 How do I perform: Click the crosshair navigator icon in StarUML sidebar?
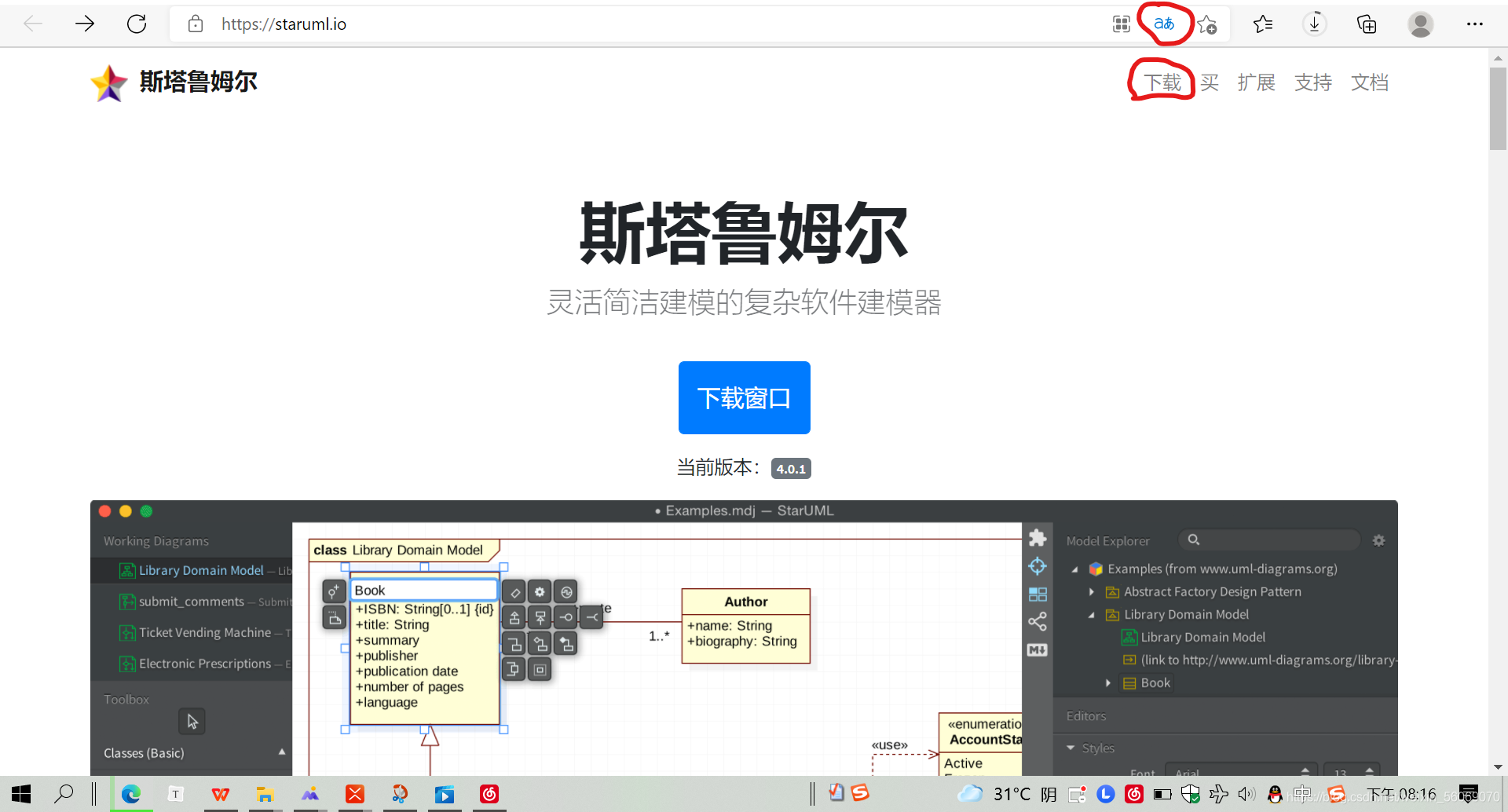point(1038,566)
